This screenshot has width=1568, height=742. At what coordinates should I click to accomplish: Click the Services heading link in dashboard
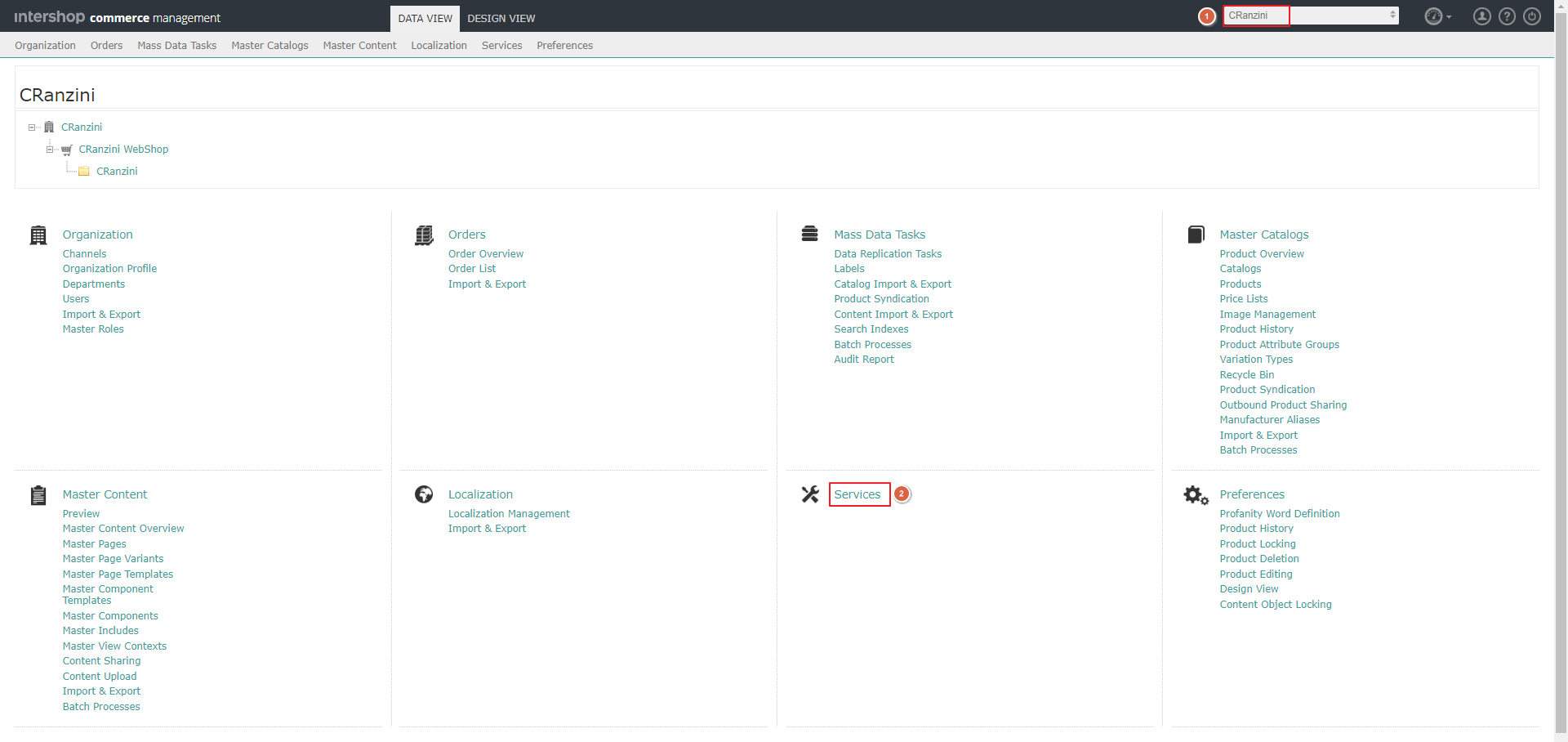(857, 494)
